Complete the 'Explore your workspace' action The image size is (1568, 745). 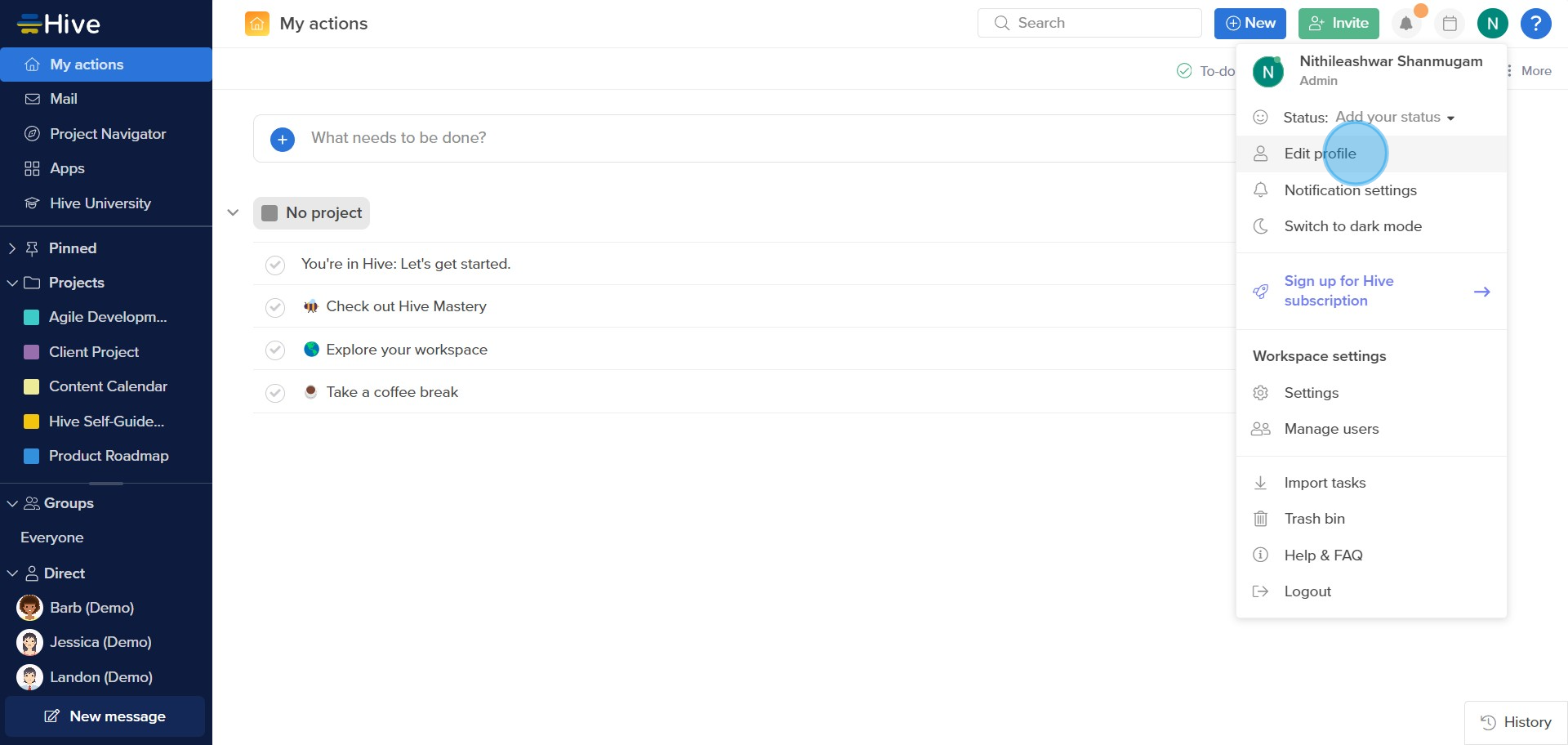[x=275, y=350]
